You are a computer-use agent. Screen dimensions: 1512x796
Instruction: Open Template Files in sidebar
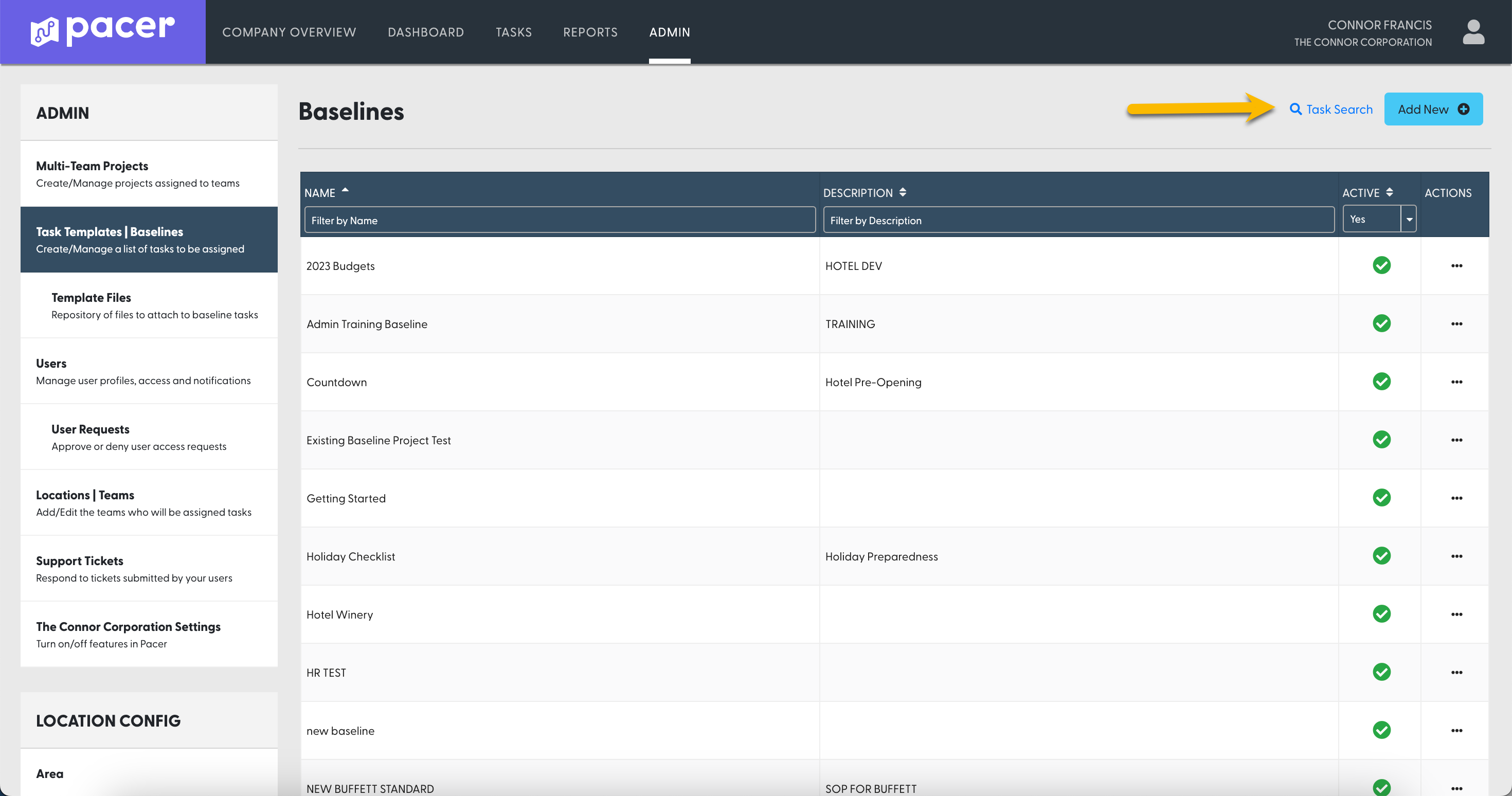149,305
